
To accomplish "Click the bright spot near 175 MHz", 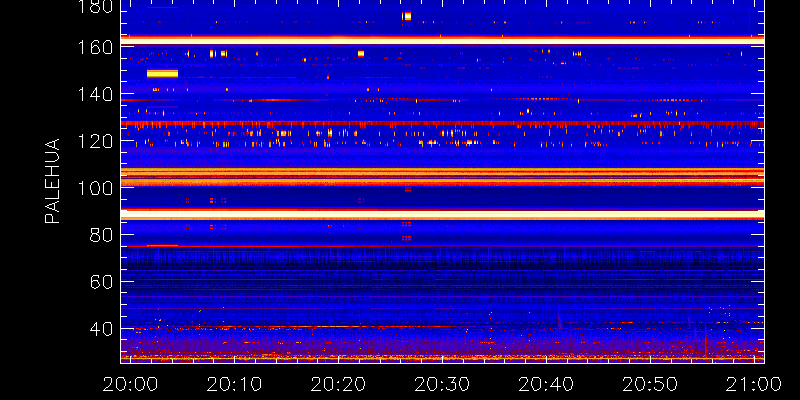I will click(x=407, y=16).
